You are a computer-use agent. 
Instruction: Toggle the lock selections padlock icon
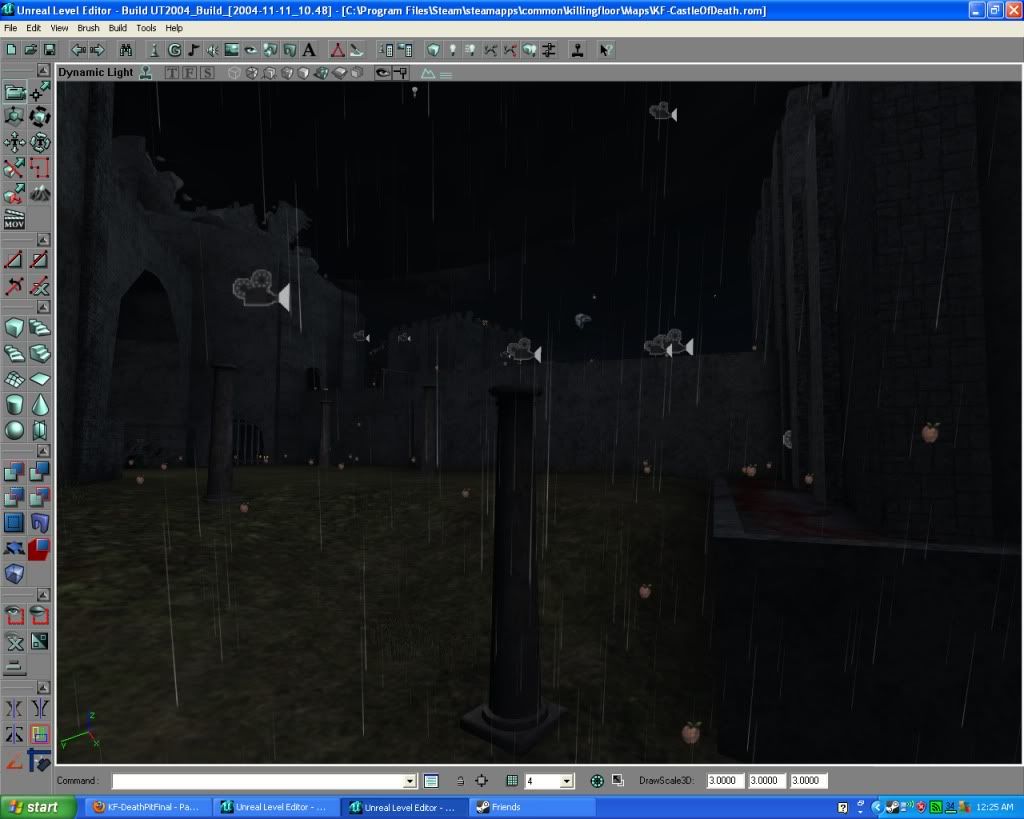(460, 781)
